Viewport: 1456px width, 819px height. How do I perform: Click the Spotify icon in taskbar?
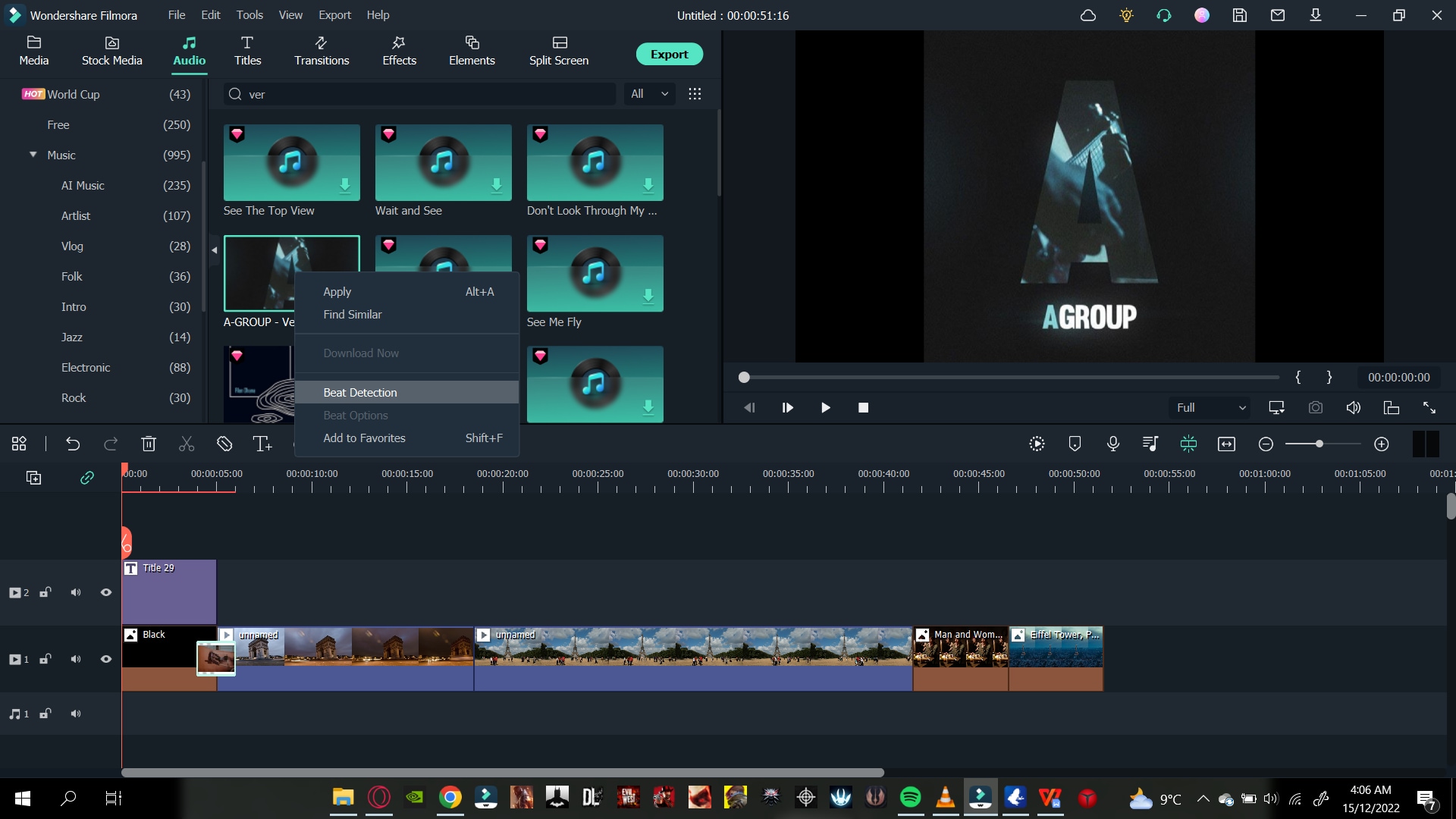[910, 798]
